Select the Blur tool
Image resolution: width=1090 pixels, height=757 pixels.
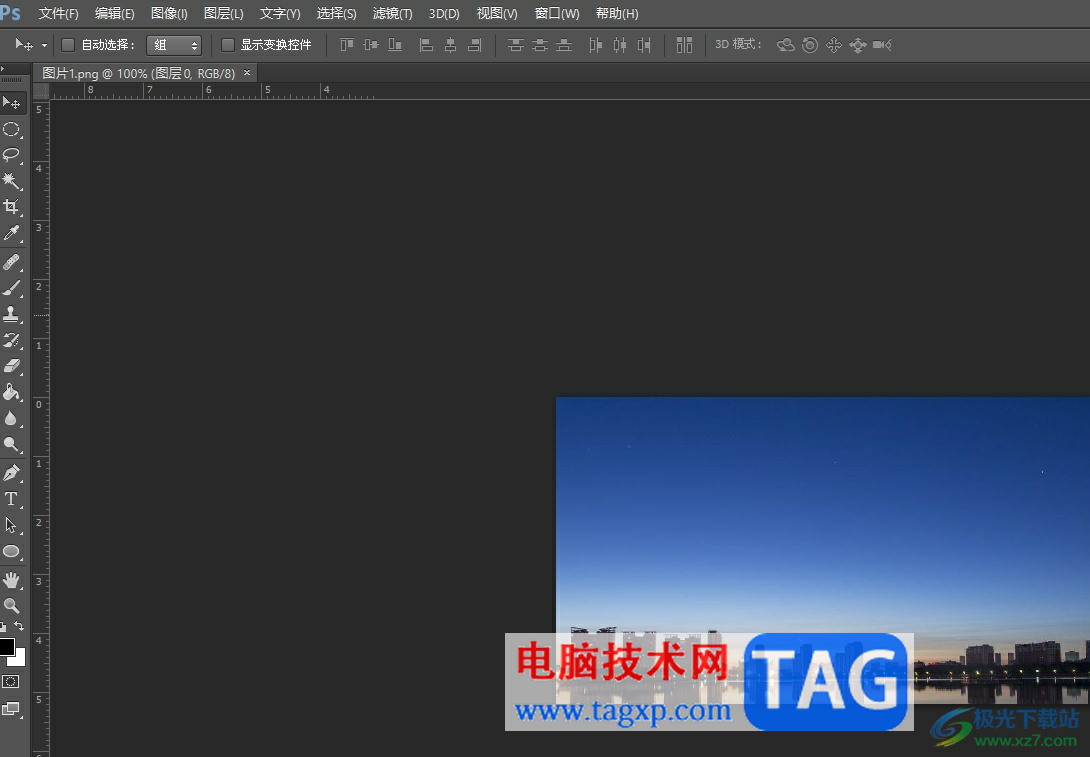tap(11, 418)
